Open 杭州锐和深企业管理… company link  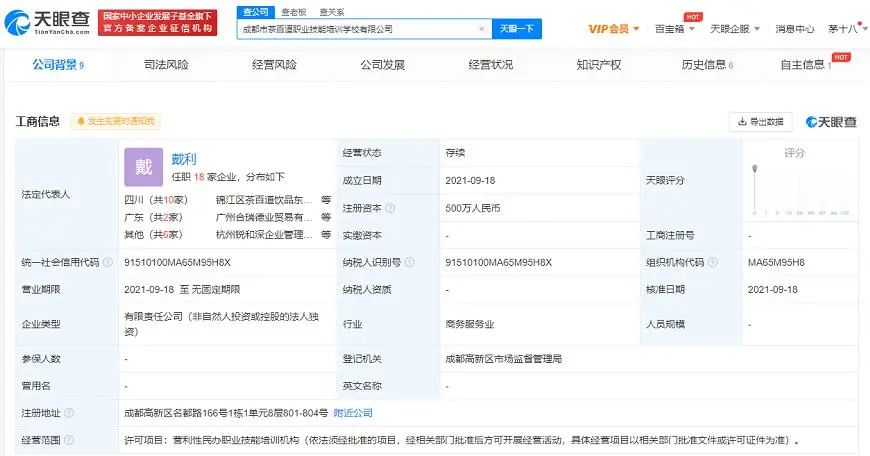[x=264, y=235]
